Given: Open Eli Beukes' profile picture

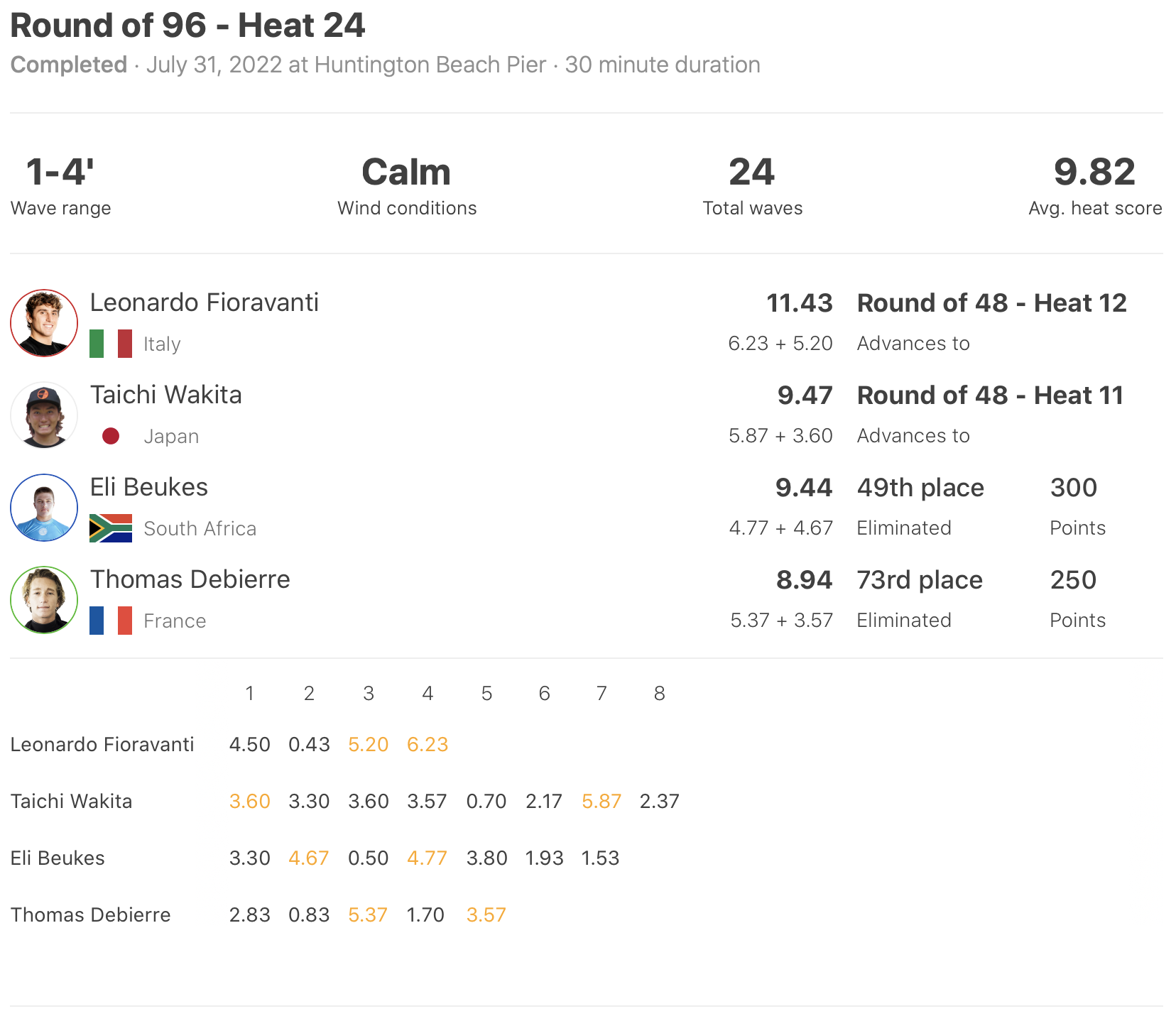Looking at the screenshot, I should coord(44,508).
